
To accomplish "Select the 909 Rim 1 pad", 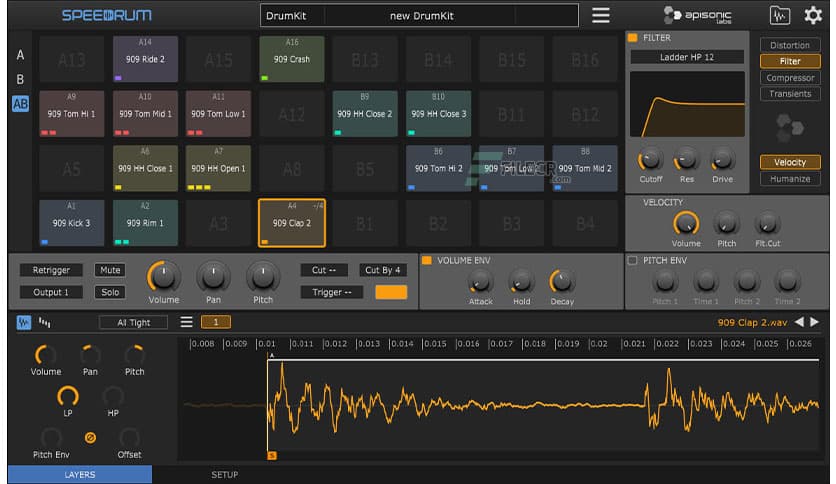I will coord(145,223).
